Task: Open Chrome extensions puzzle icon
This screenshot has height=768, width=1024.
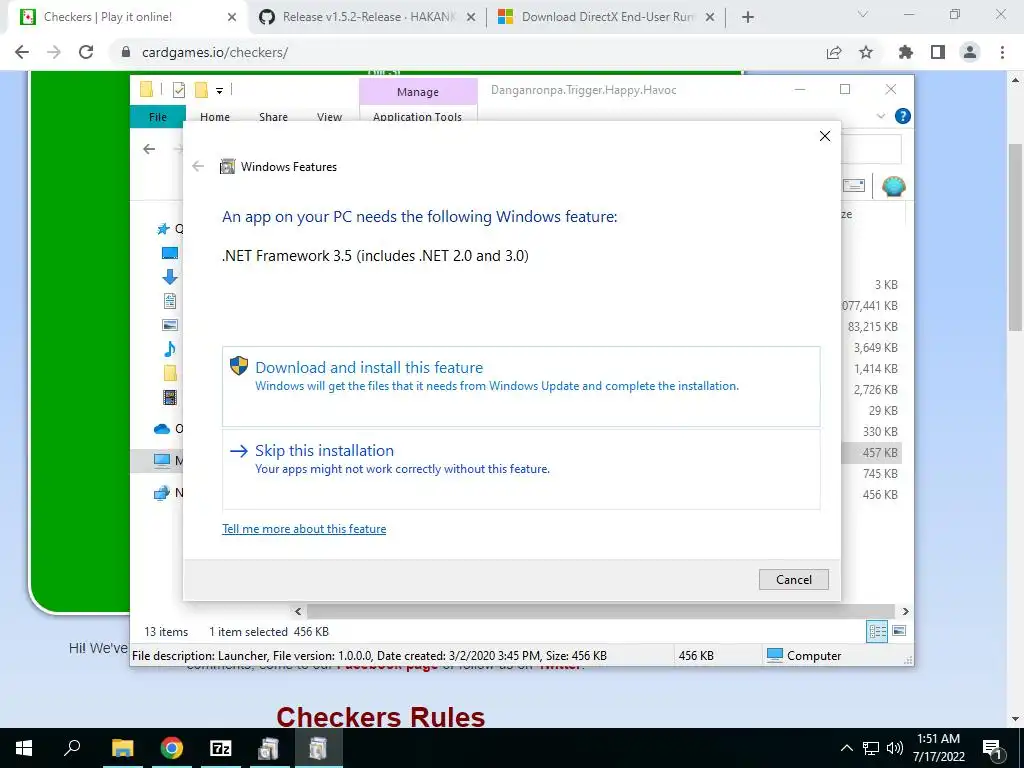Action: [x=906, y=52]
